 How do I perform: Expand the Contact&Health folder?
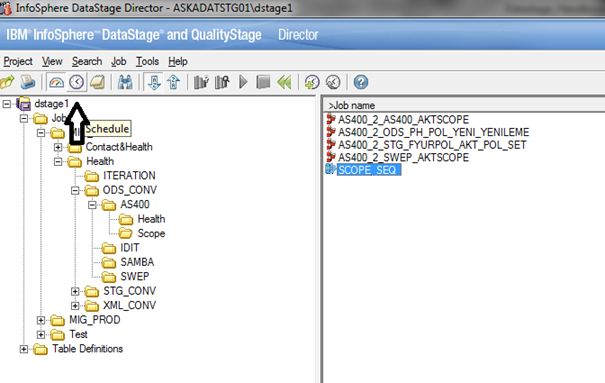(x=58, y=147)
